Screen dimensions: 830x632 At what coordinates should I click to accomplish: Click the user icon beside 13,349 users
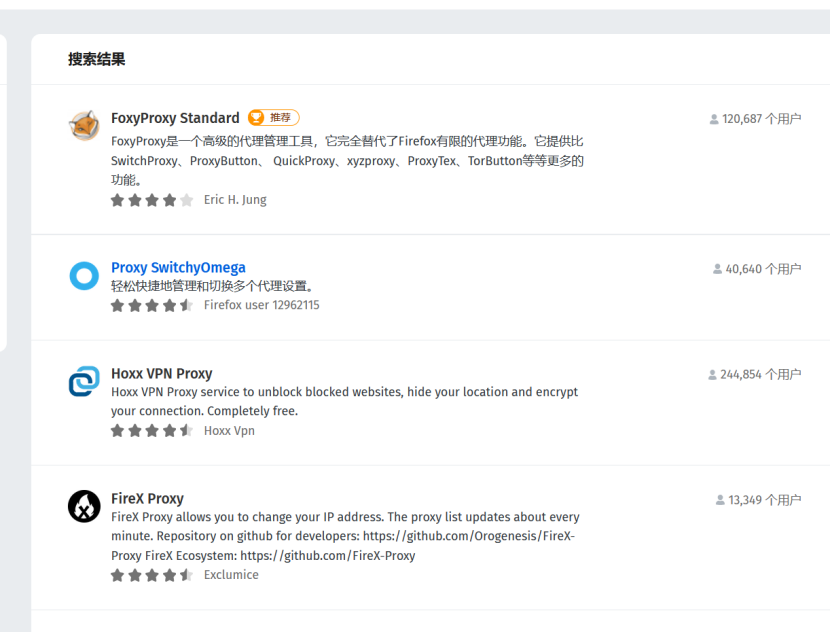(x=720, y=500)
